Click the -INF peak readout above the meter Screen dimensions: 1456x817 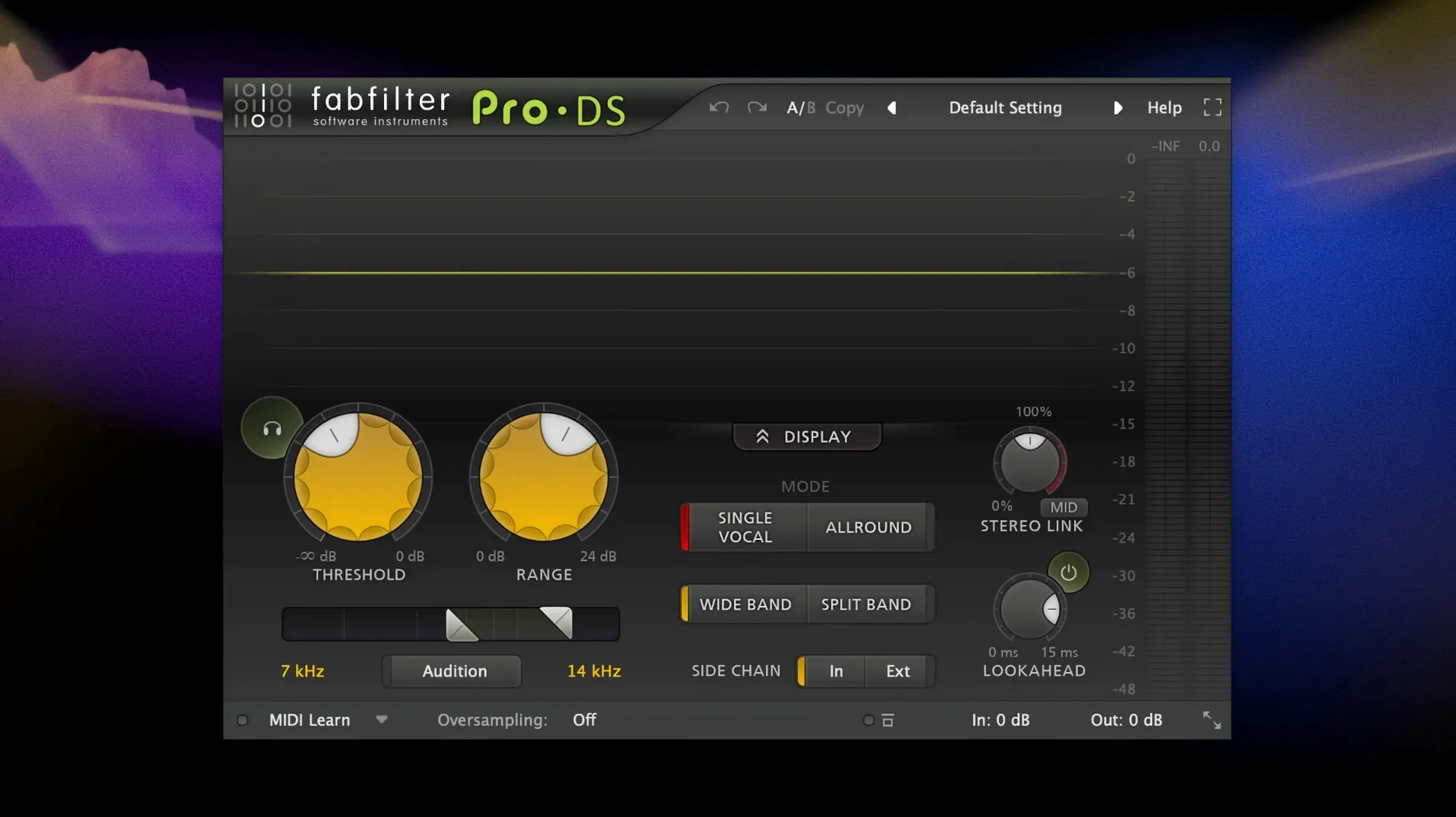click(x=1165, y=147)
